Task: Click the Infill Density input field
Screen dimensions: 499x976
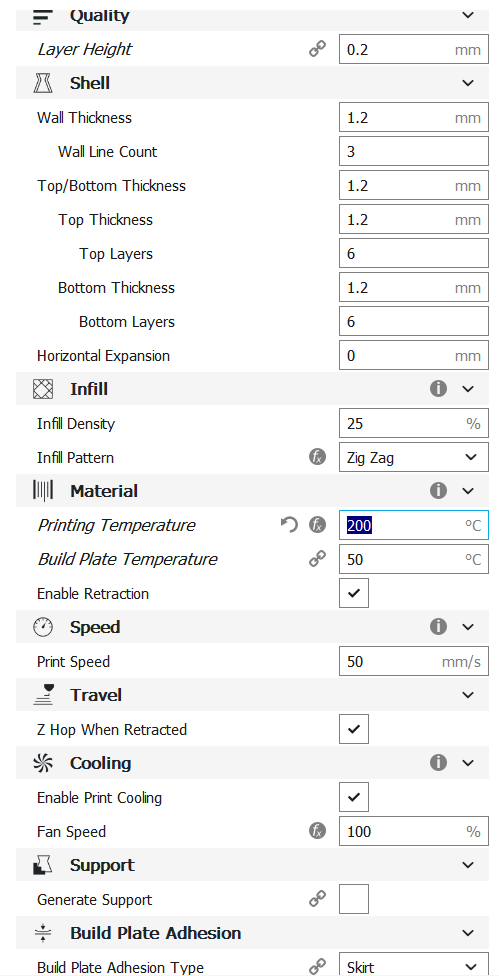Action: (414, 424)
